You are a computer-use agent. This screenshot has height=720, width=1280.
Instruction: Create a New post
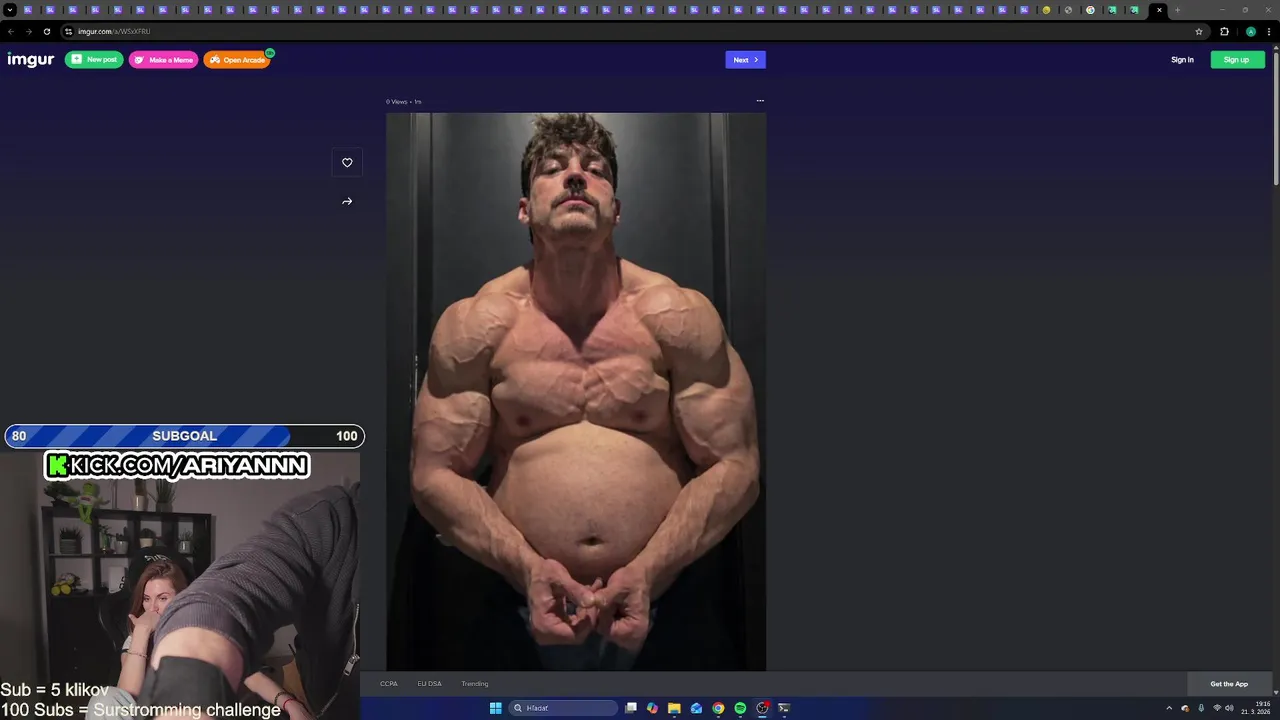[94, 60]
